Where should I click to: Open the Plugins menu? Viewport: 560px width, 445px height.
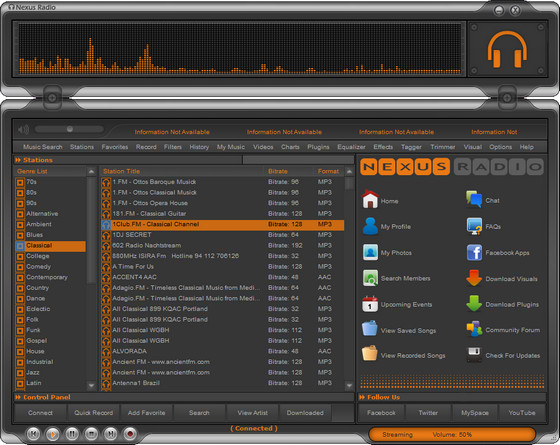pos(318,147)
